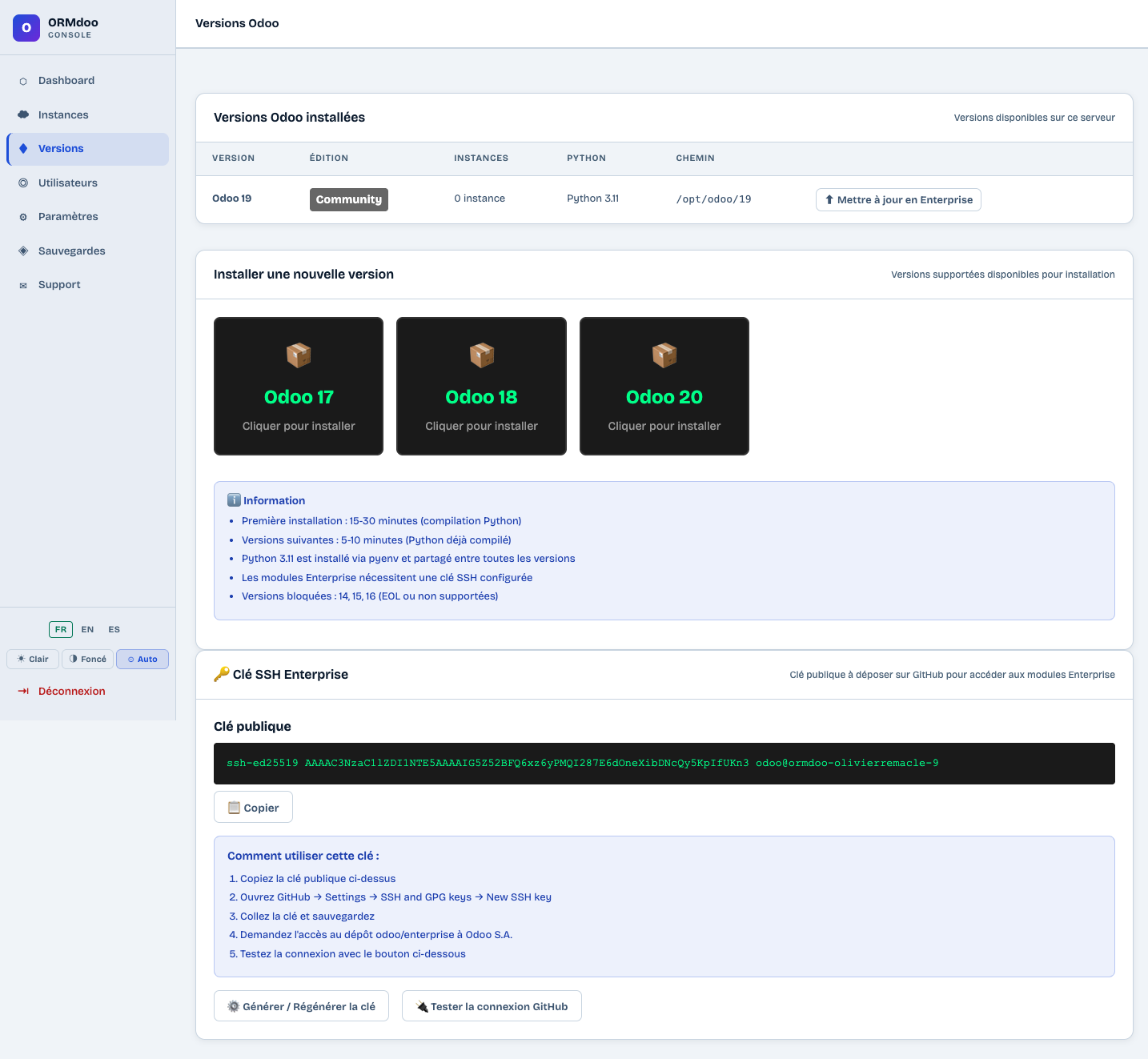
Task: Click the 'Installer une nouvelle version' heading
Action: pos(303,275)
